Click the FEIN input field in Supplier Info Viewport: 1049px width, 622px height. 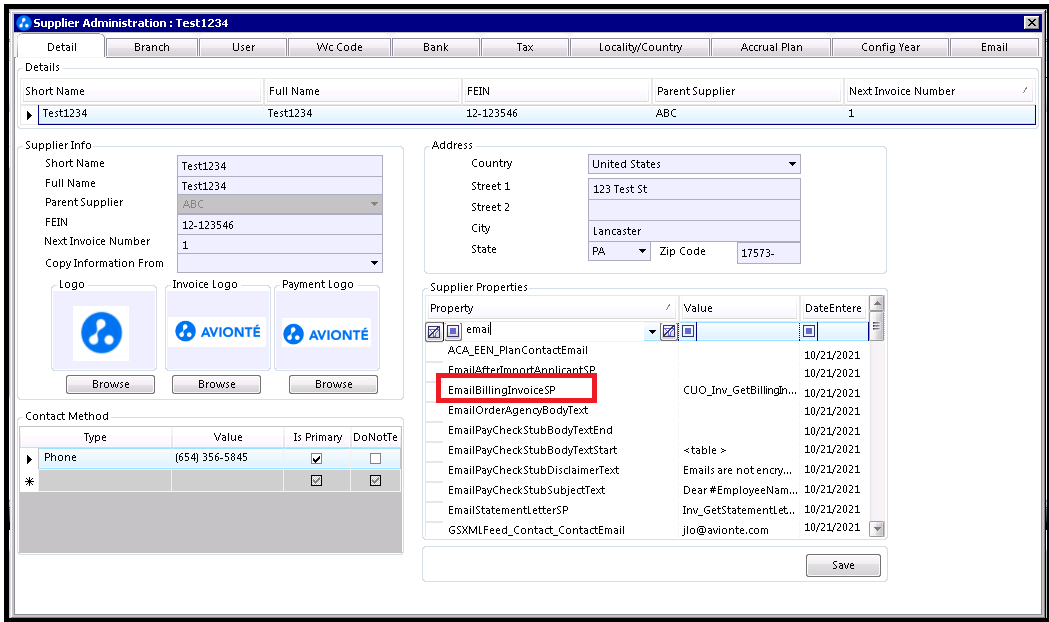(280, 225)
